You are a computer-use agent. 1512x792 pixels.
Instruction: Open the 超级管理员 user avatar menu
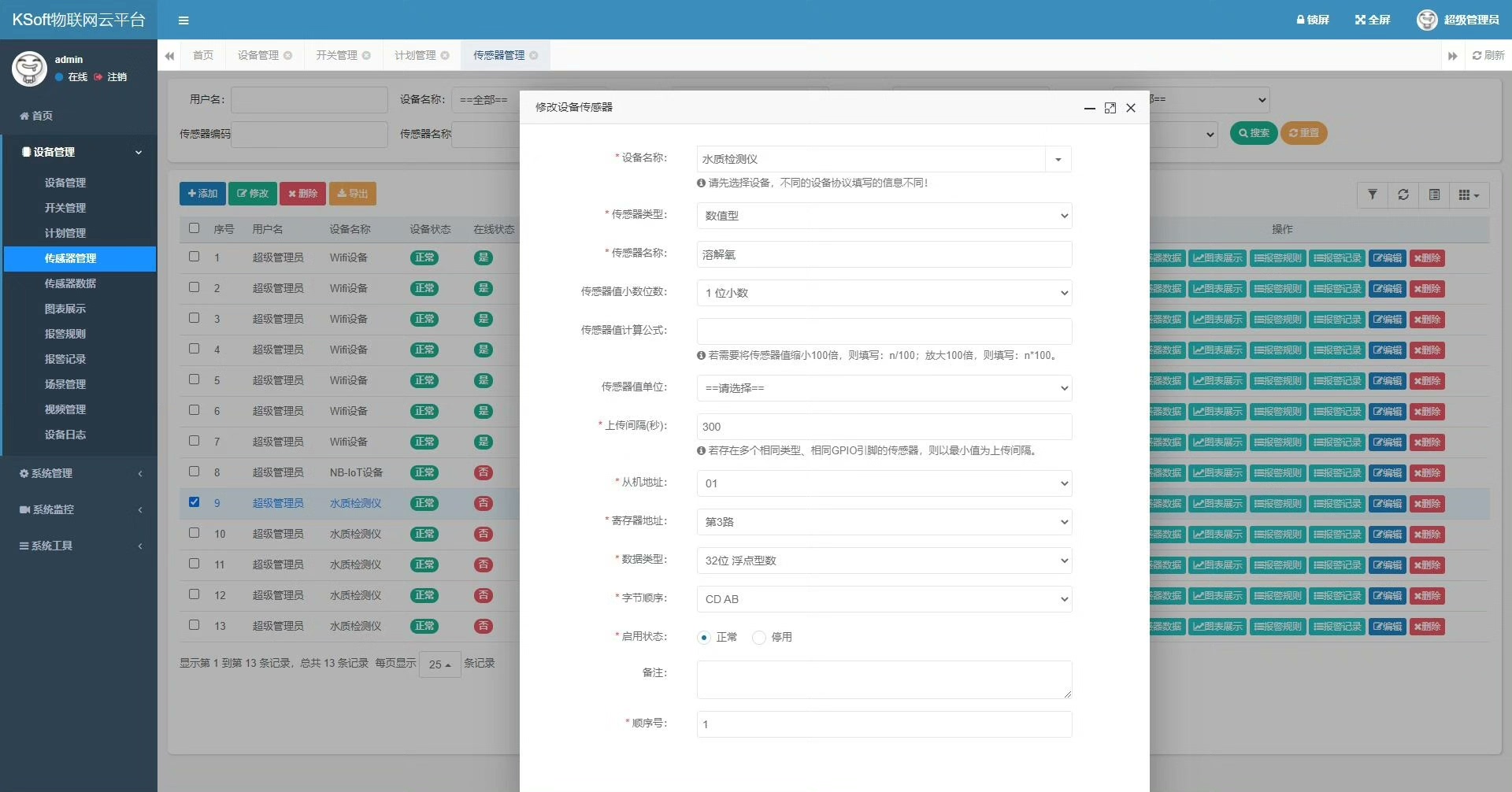click(x=1458, y=20)
